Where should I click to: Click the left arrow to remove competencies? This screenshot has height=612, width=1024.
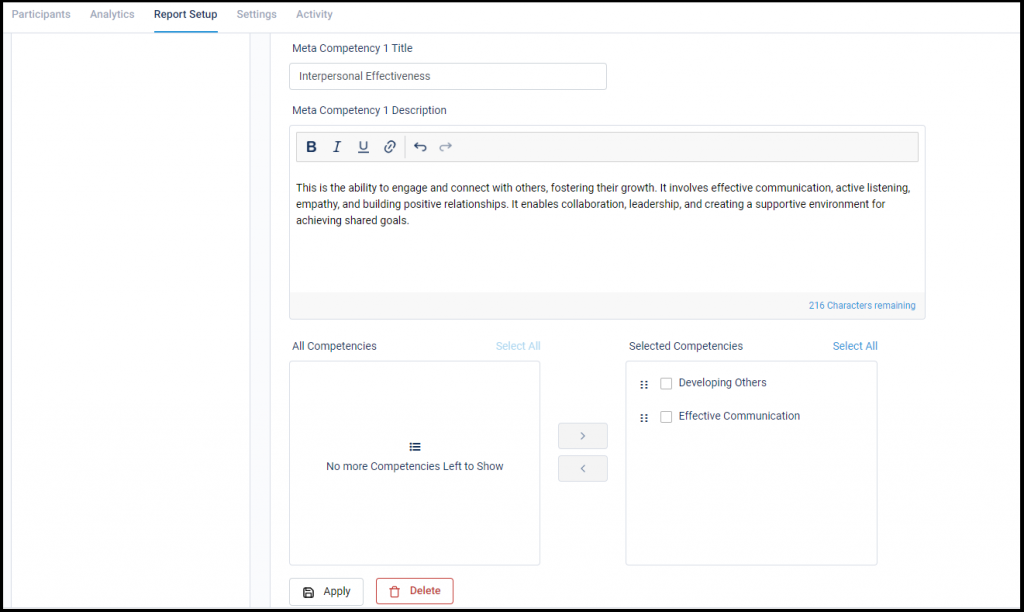click(x=583, y=468)
